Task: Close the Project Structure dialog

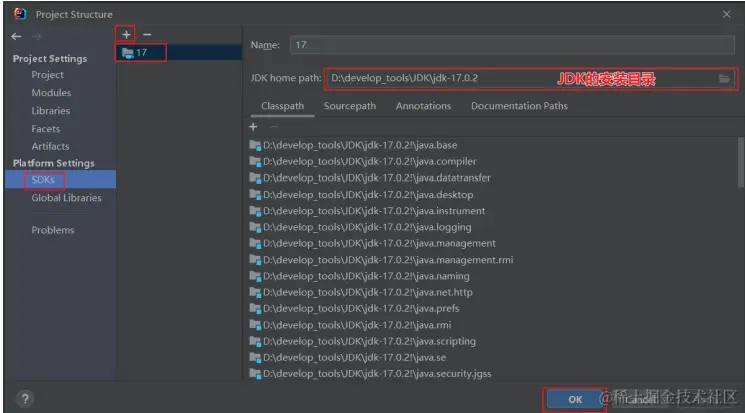Action: pos(726,14)
